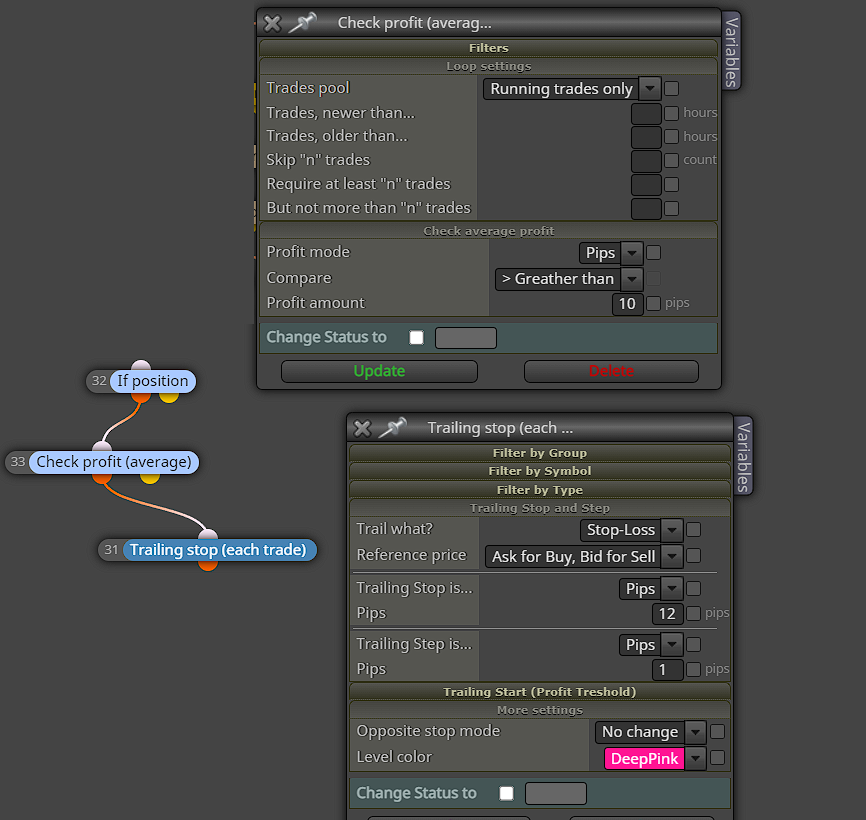Edit the Trailing Step Pips value 1
This screenshot has height=820, width=866.
[667, 670]
